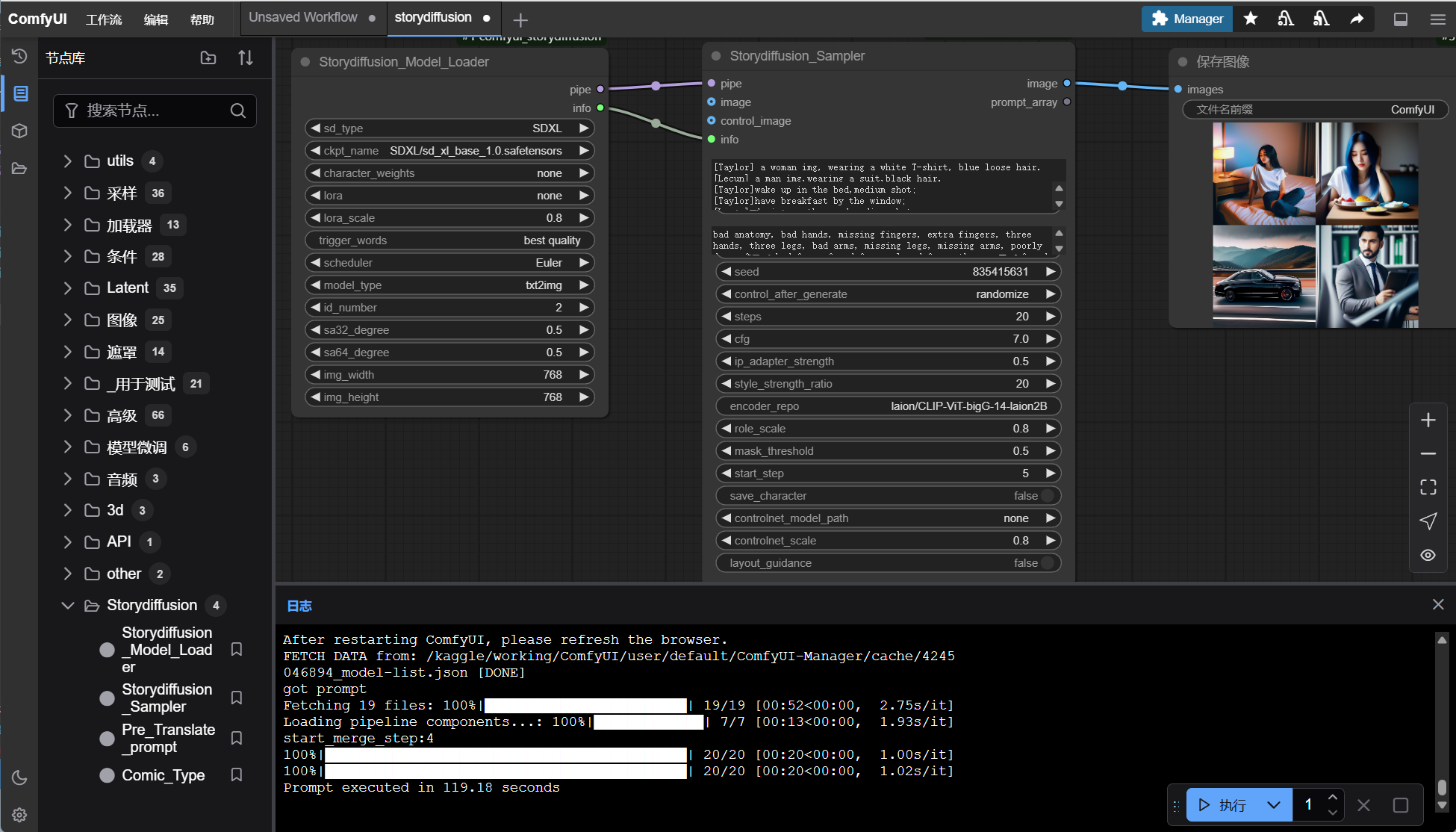Open the 编辑 menu
1456x832 pixels.
pos(155,19)
